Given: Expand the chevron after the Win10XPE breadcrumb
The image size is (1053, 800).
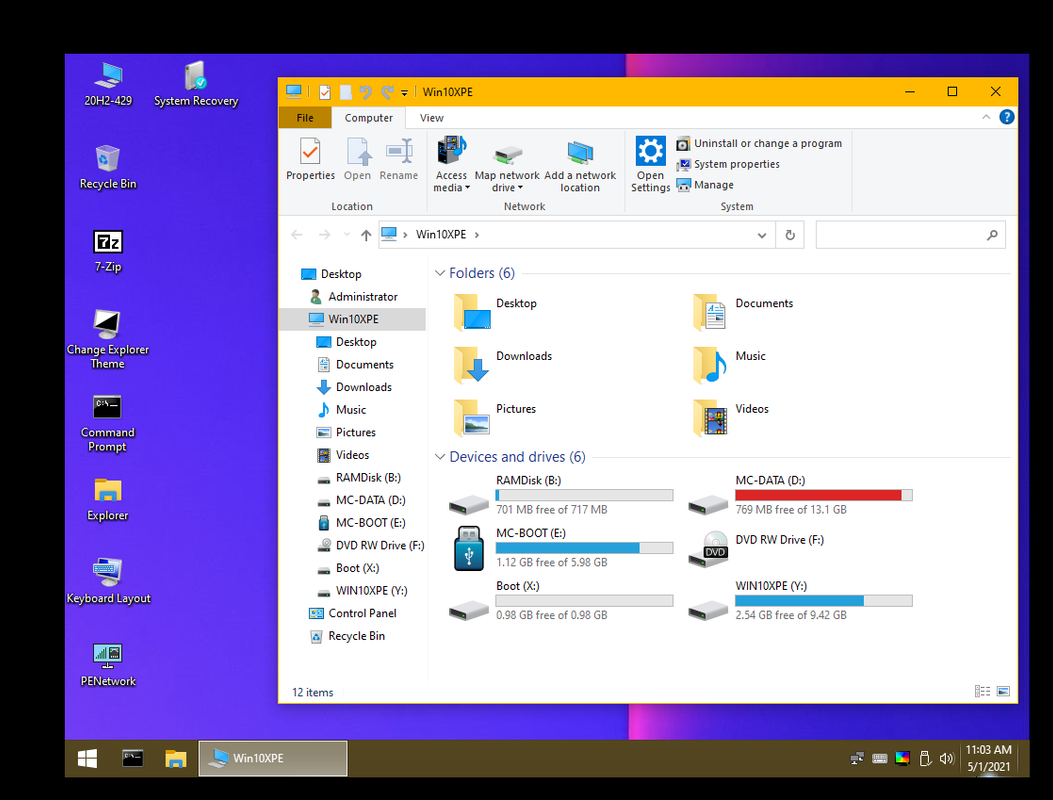Looking at the screenshot, I should coord(477,234).
